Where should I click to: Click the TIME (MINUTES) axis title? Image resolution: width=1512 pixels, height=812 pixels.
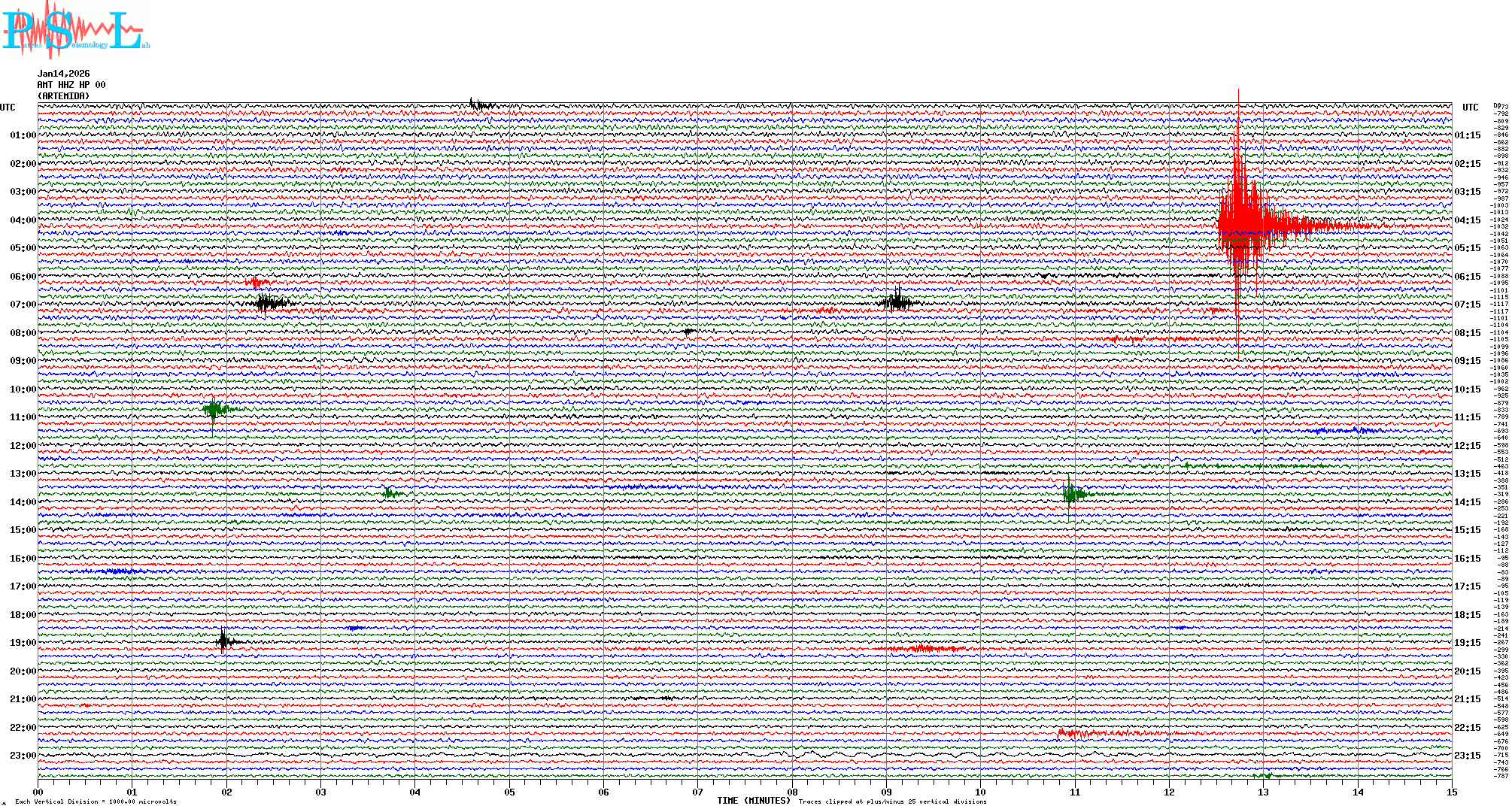754,801
